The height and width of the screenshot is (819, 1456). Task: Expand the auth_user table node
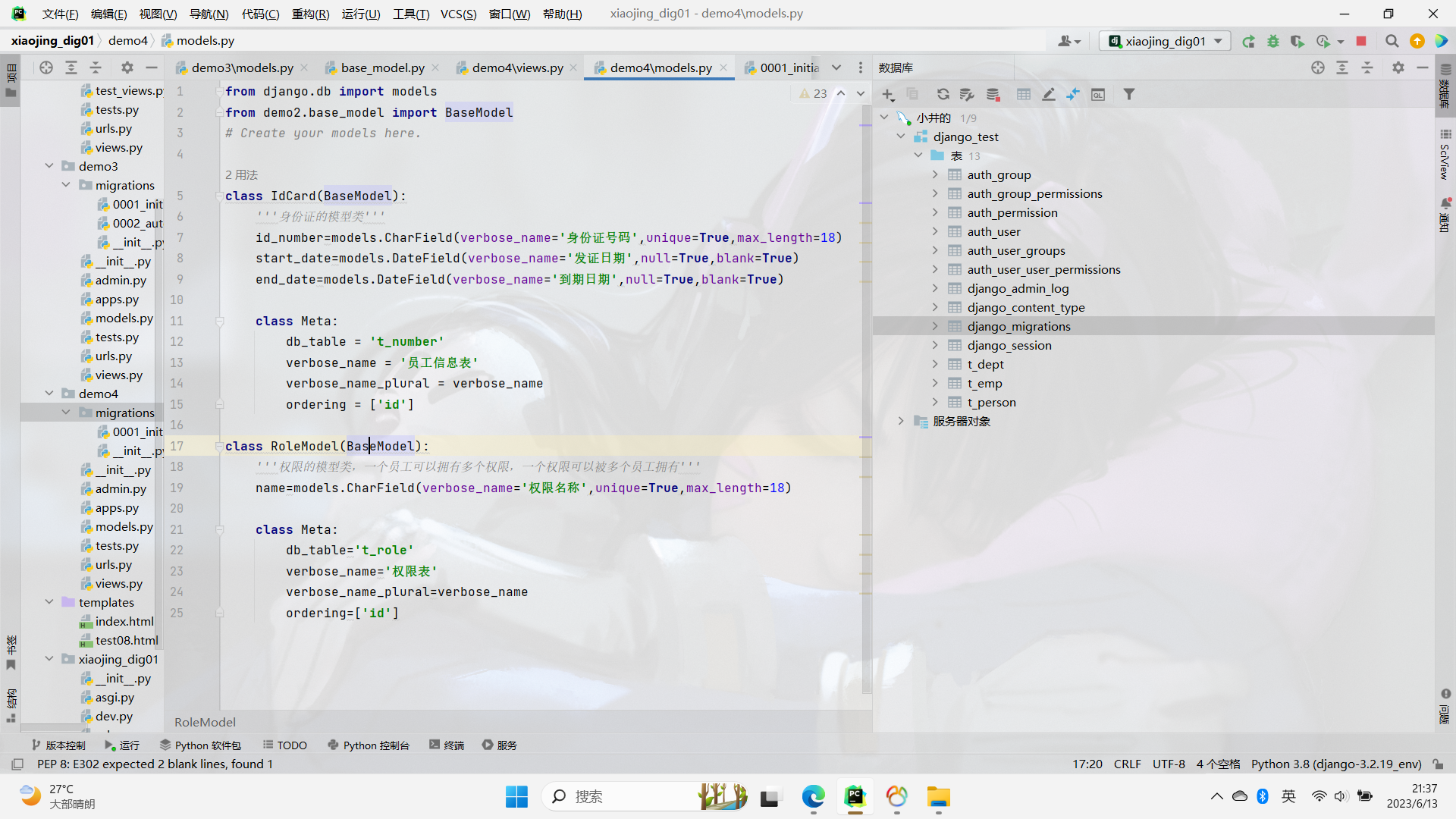[x=935, y=231]
